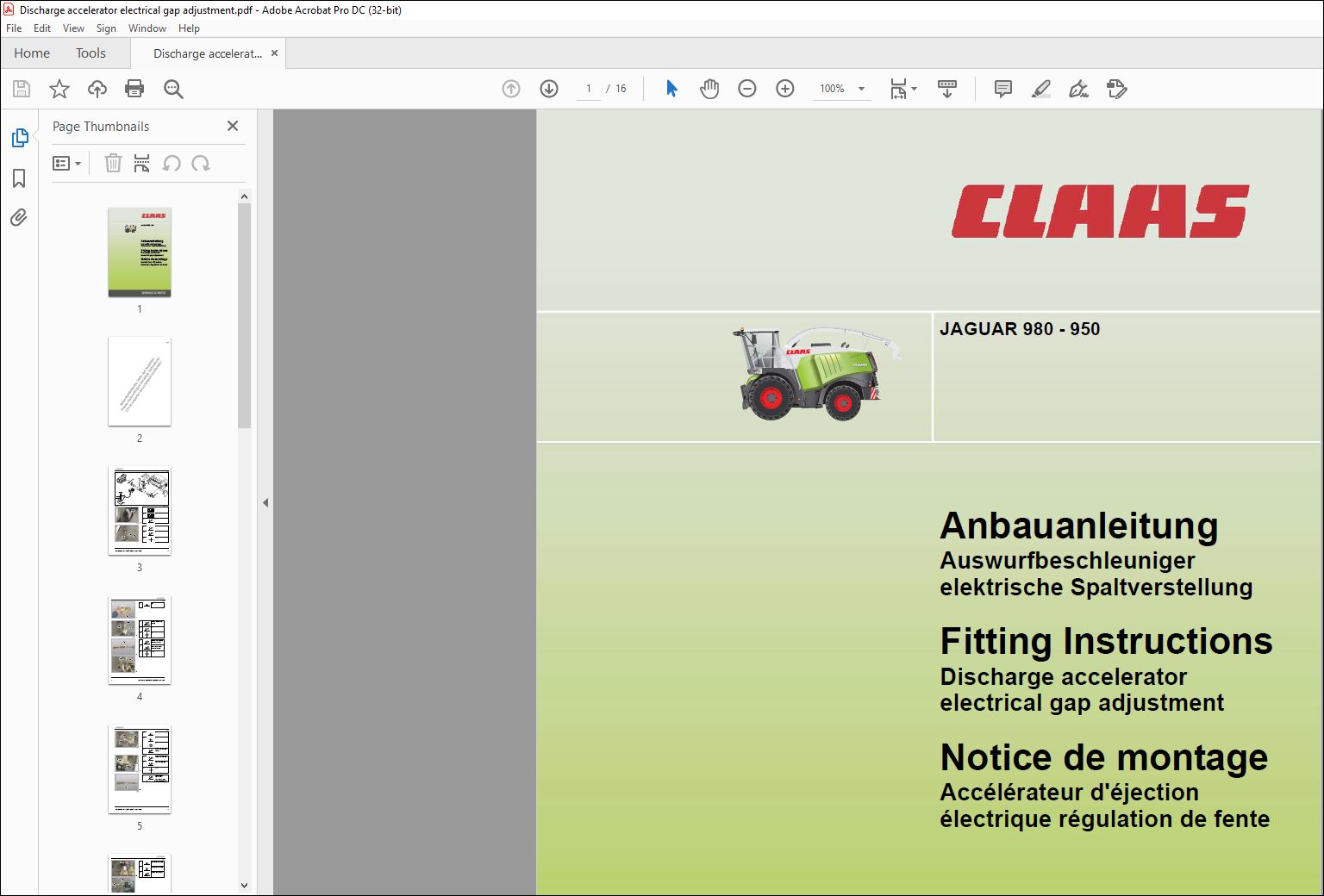Click thumbnails scrollbar down arrow

click(244, 886)
